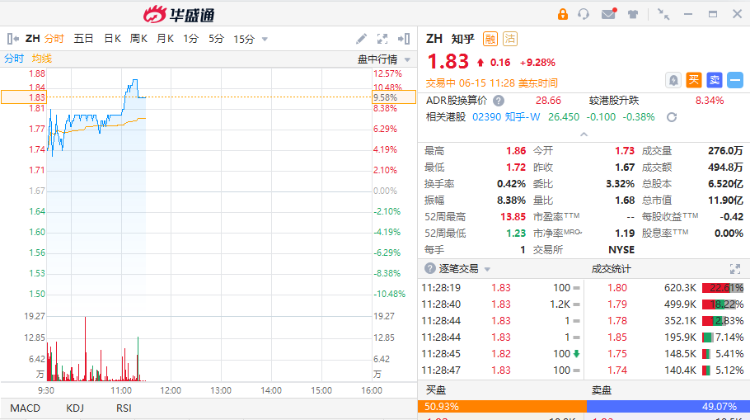Click the 融 margin badge
This screenshot has width=750, height=420.
[490, 39]
